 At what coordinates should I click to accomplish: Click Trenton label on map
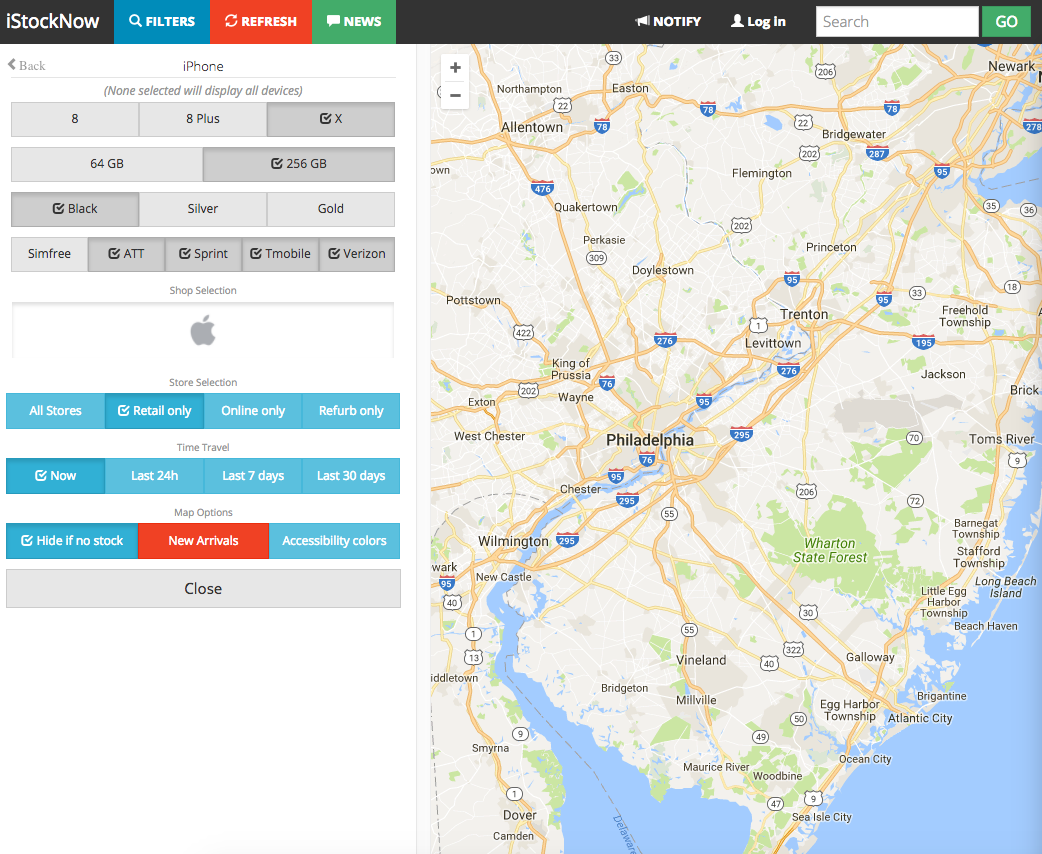pos(804,314)
